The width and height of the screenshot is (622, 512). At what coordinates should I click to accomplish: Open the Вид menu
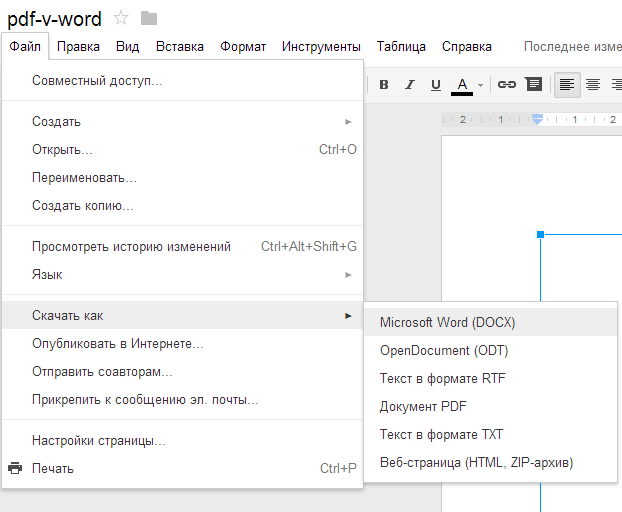pos(127,46)
